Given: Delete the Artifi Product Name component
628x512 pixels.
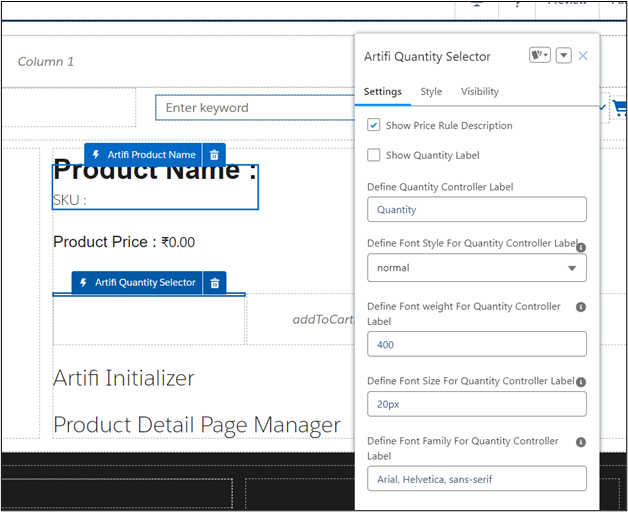Looking at the screenshot, I should [214, 155].
